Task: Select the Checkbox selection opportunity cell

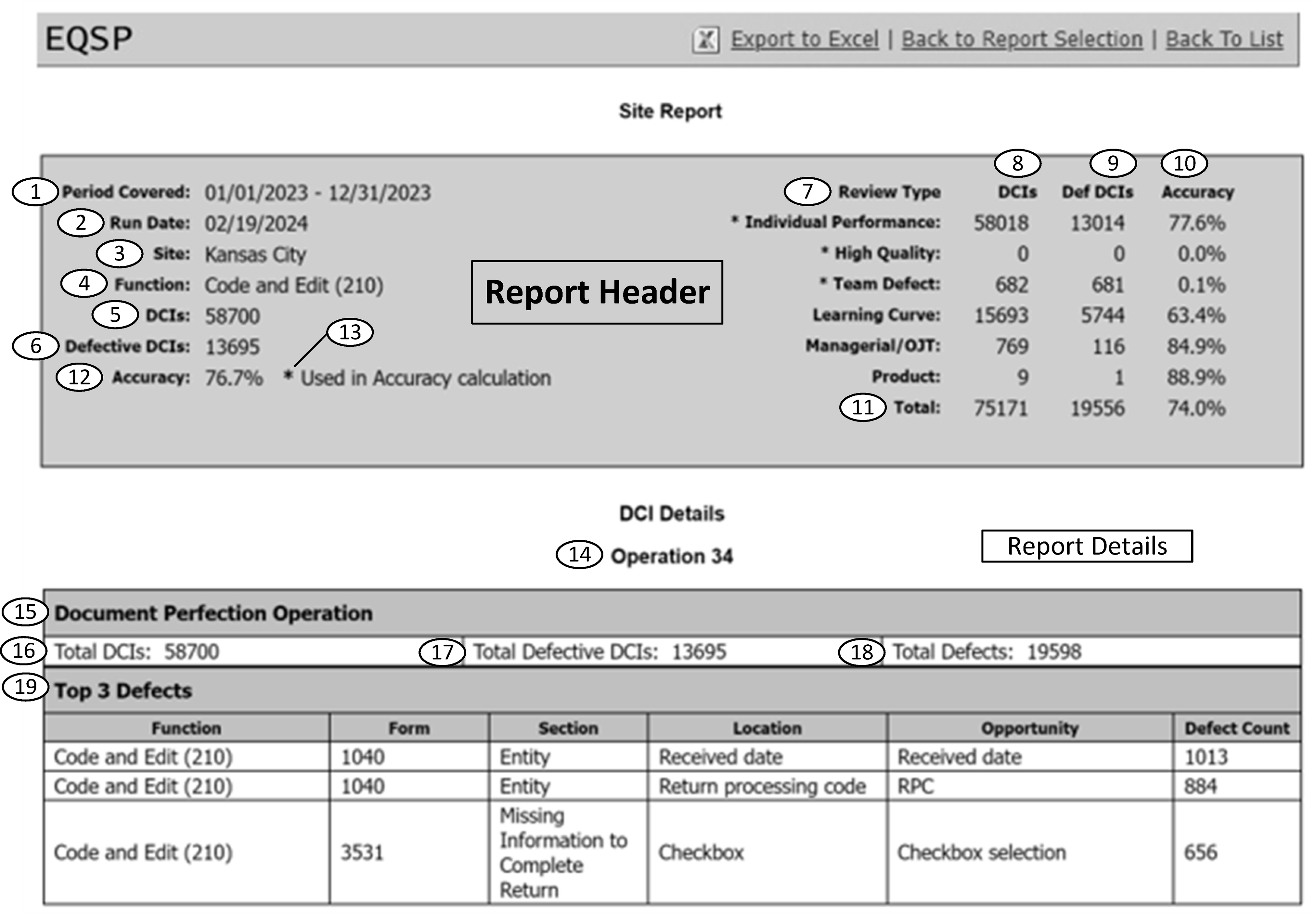Action: (981, 853)
